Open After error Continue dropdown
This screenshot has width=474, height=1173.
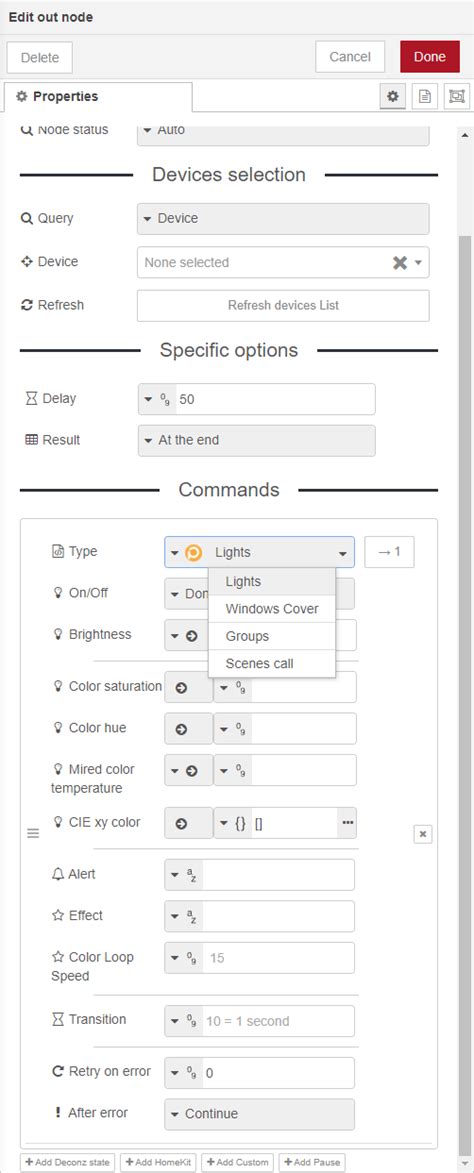pyautogui.click(x=259, y=1114)
